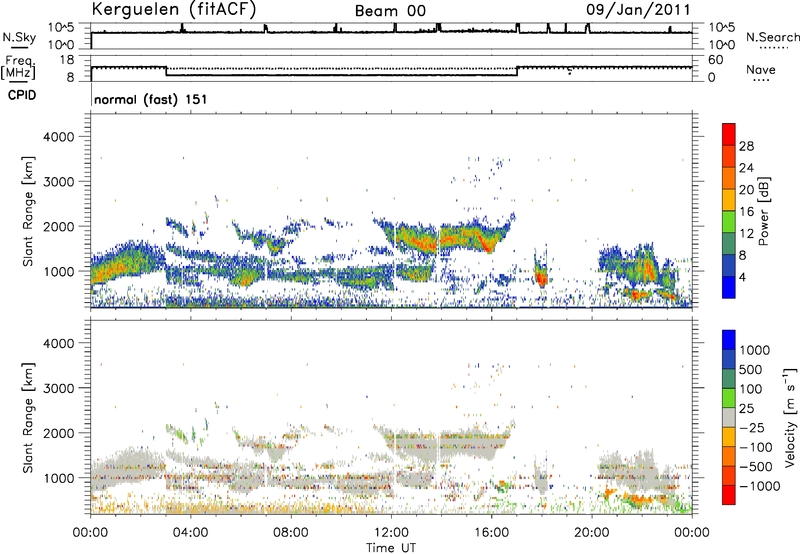This screenshot has width=800, height=554.
Task: Click the 'Beam 00' label
Action: coord(390,11)
